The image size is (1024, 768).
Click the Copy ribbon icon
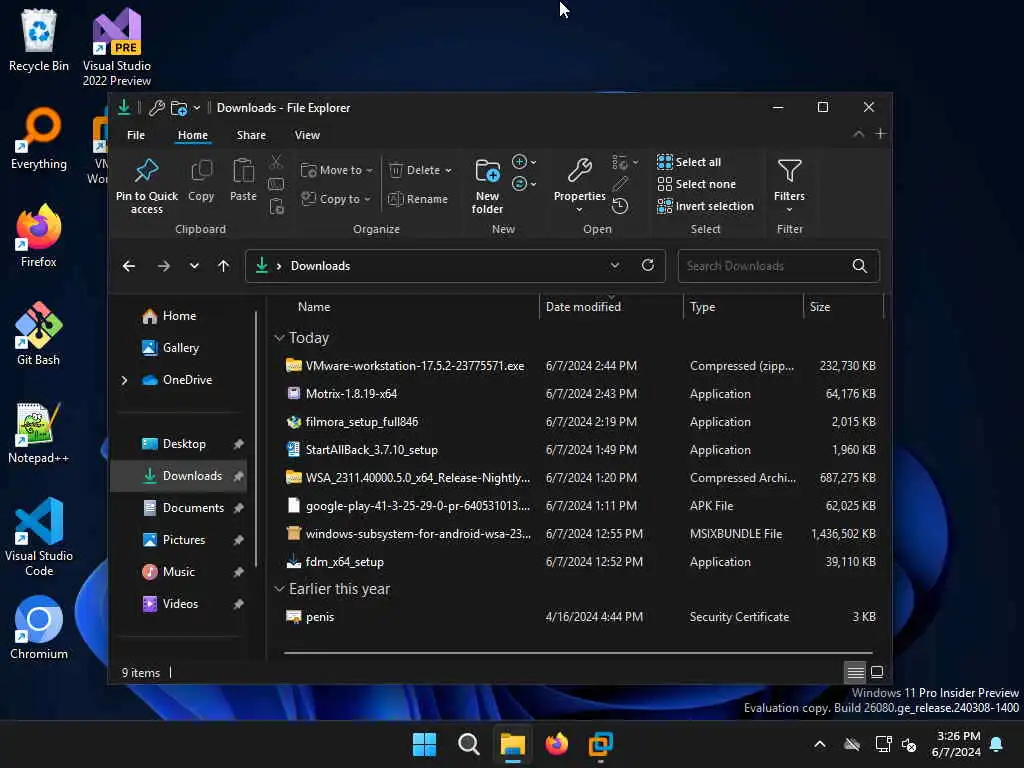click(x=201, y=171)
